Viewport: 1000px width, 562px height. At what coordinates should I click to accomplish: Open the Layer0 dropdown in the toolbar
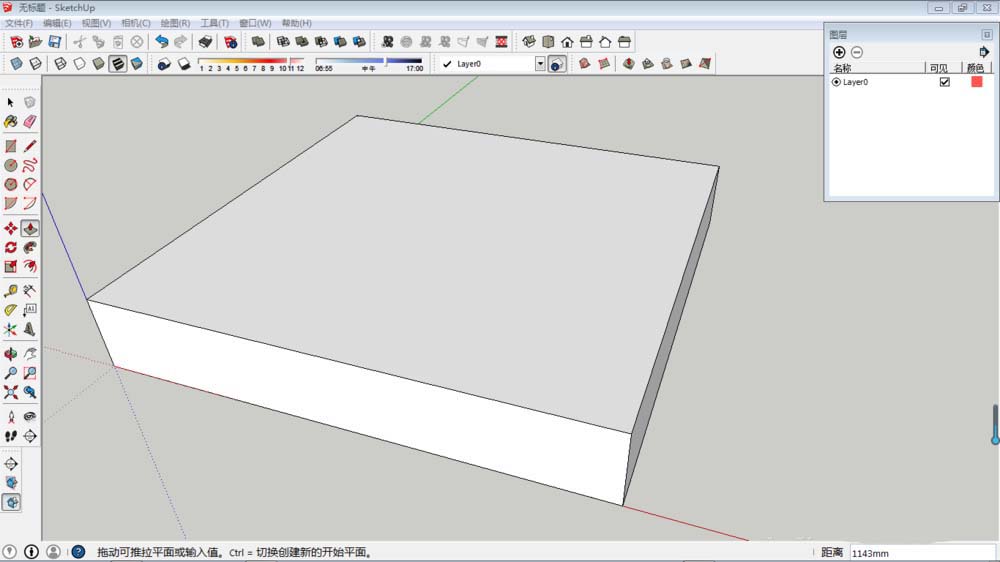[x=540, y=64]
